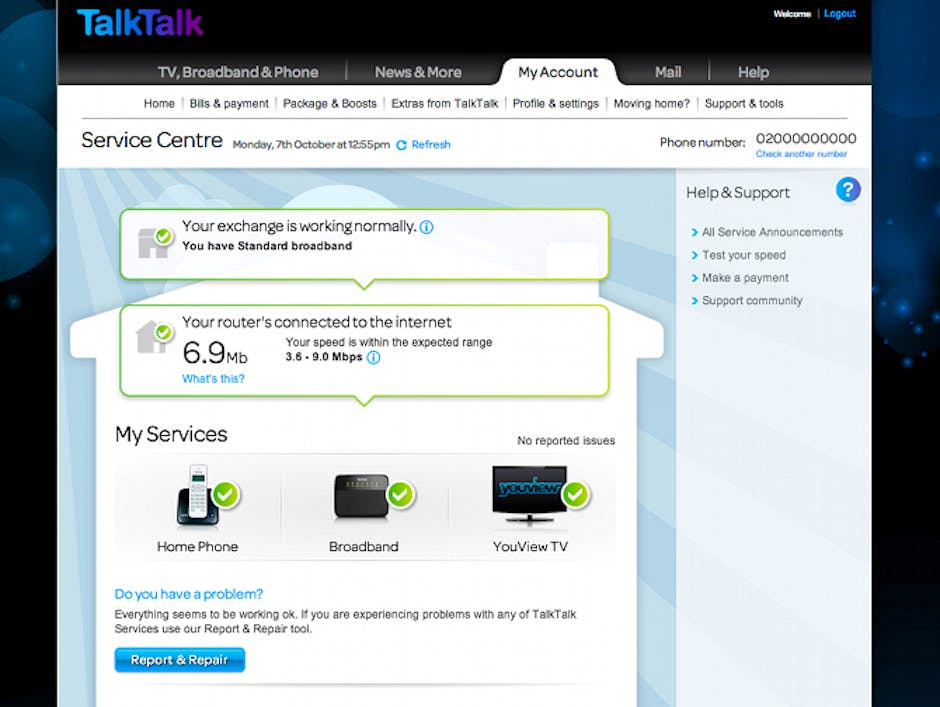
Task: Click the TalkTalk logo
Action: click(140, 24)
